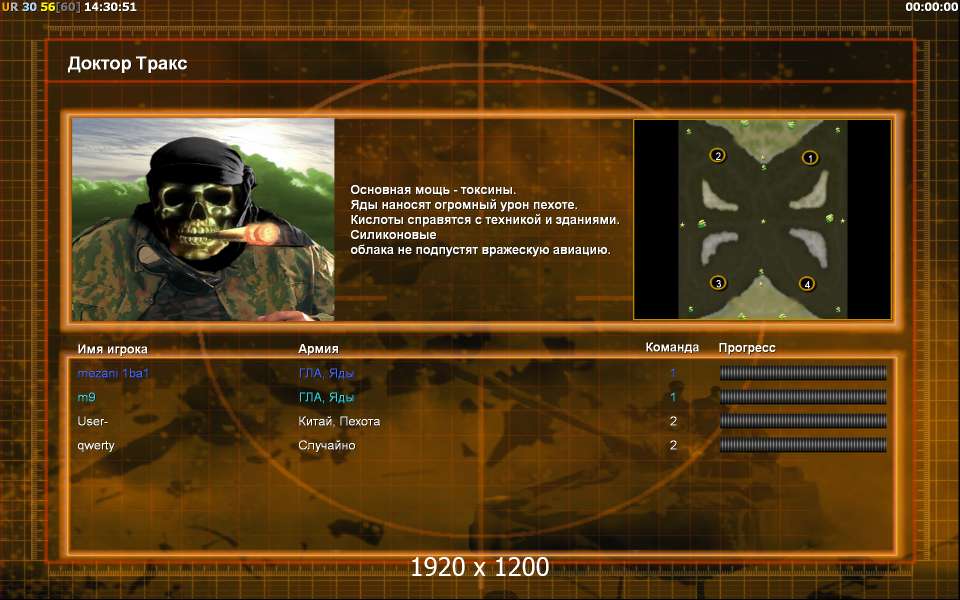The width and height of the screenshot is (960, 600).
Task: Select player name 'mezani 1ba1'
Action: [113, 373]
